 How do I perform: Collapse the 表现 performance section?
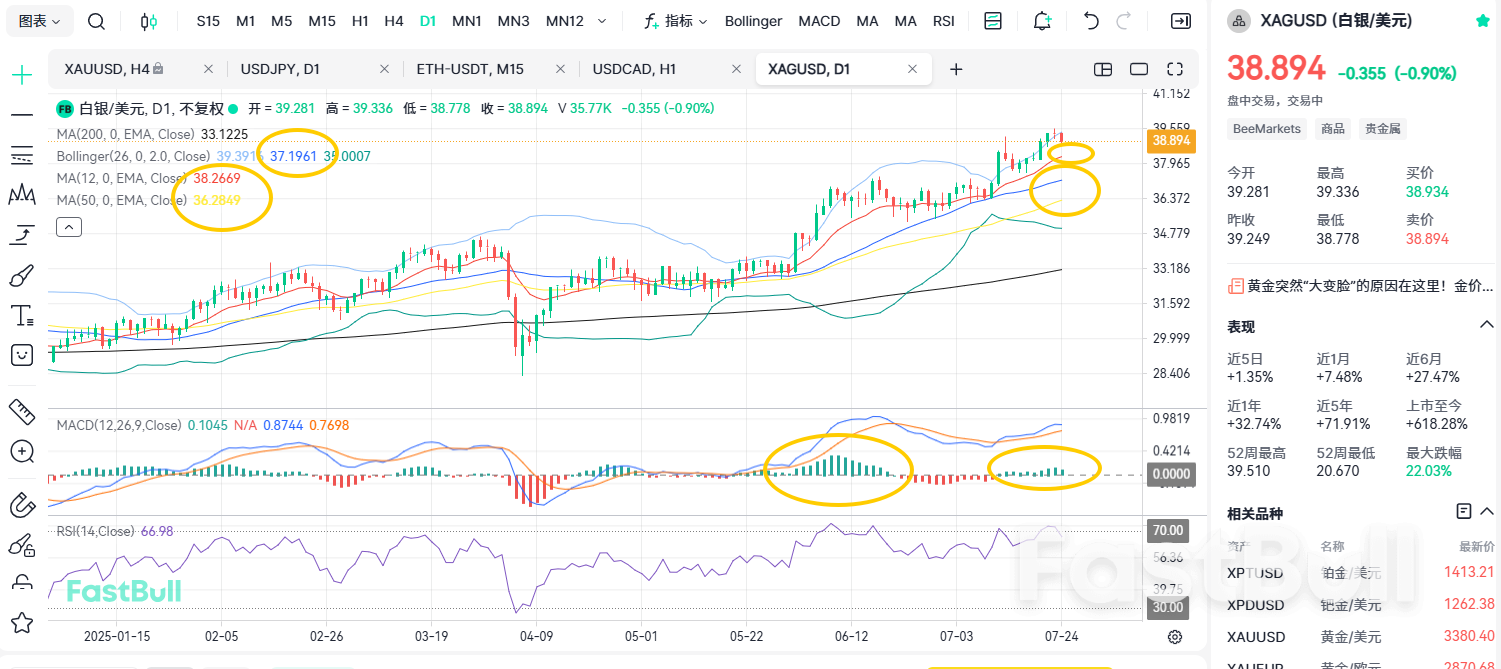(1486, 324)
